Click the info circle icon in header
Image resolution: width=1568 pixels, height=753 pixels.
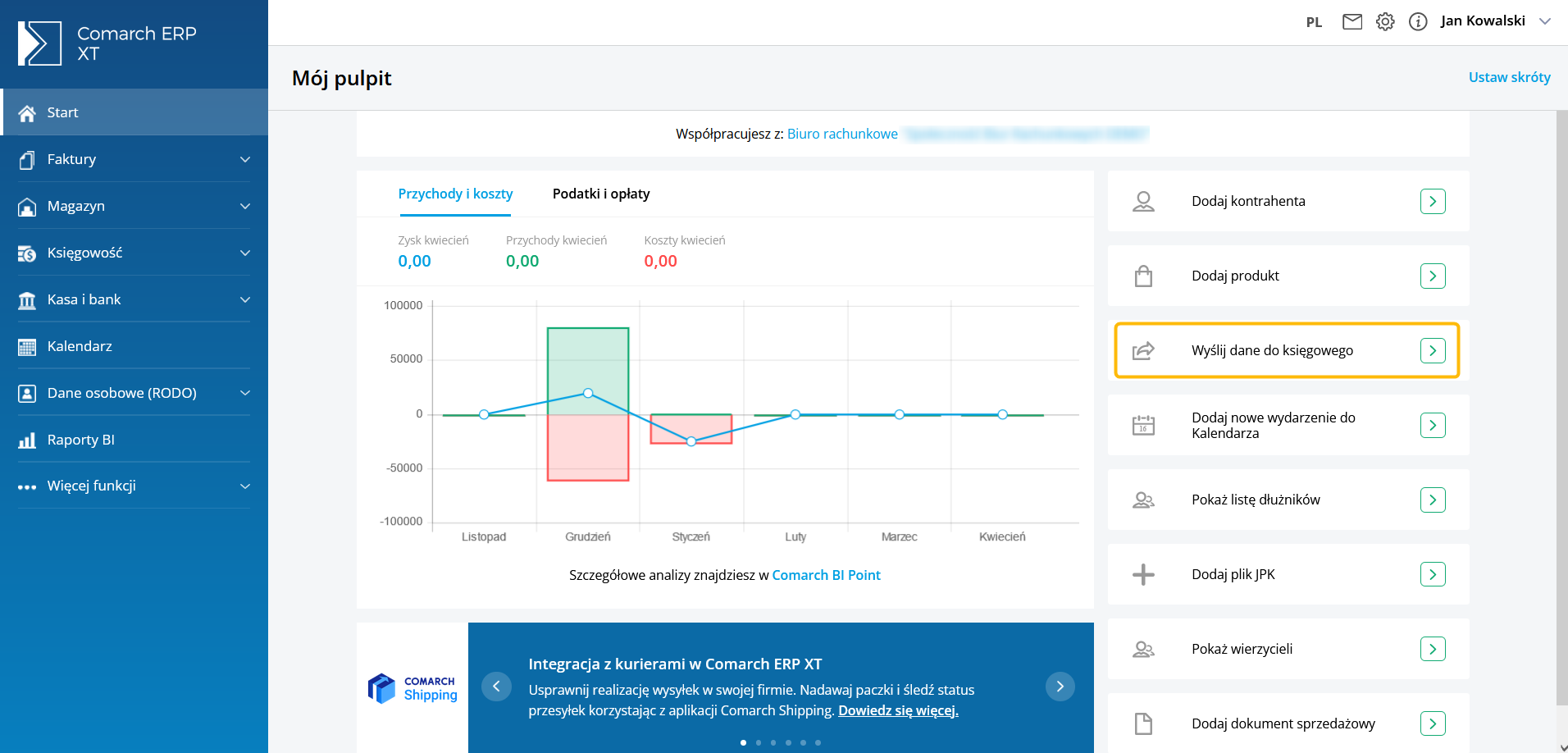coord(1418,22)
